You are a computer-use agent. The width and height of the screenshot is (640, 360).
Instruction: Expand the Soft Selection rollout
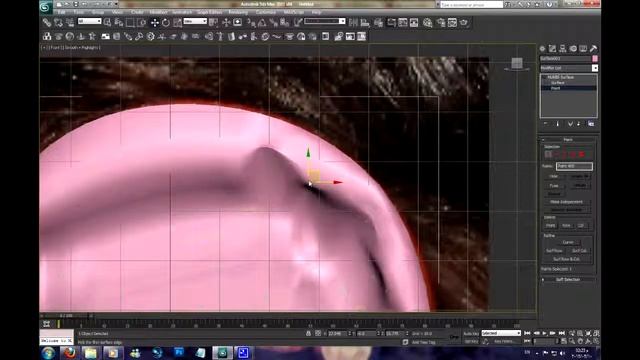click(x=568, y=280)
